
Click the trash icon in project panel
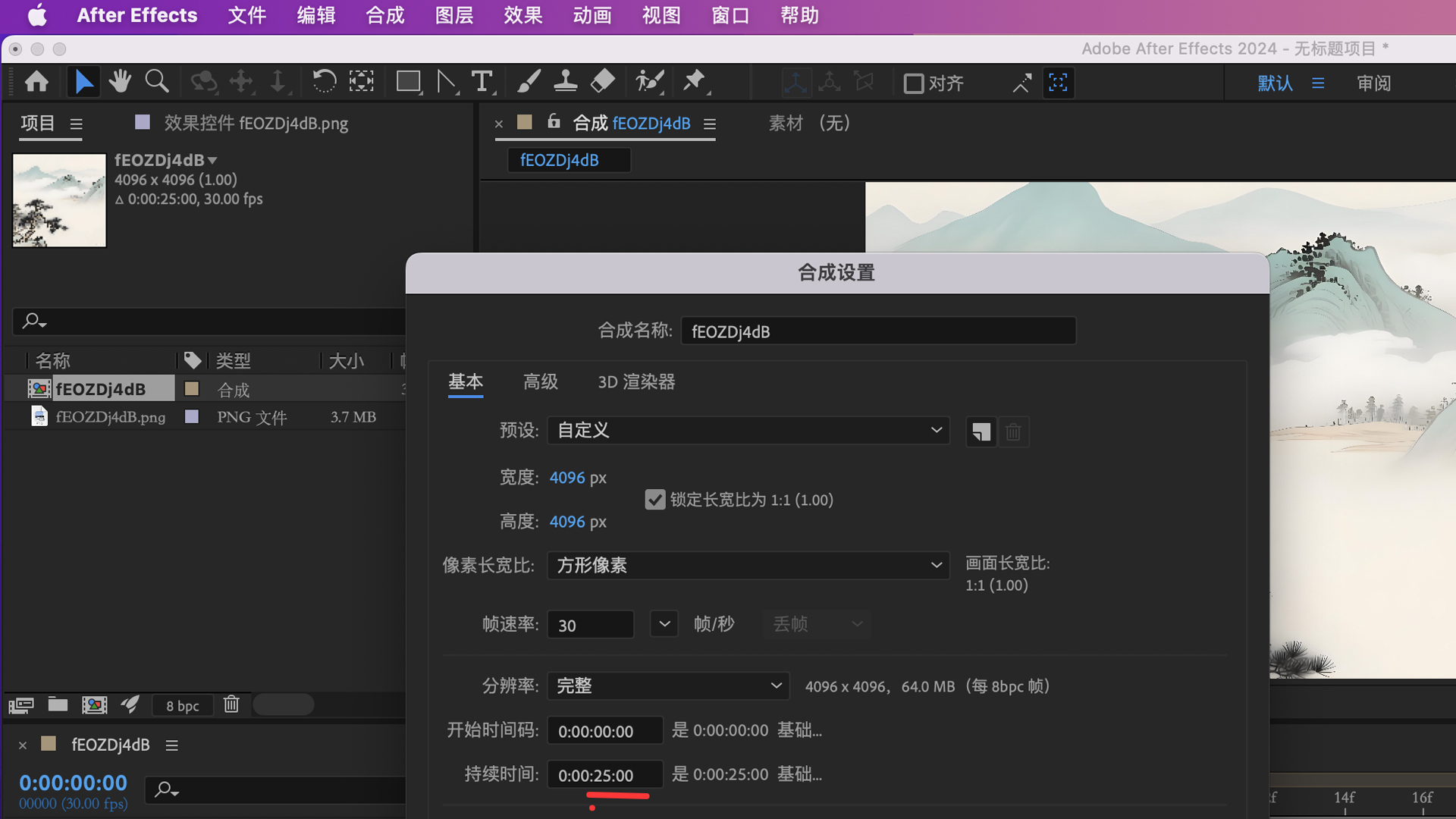[x=231, y=704]
